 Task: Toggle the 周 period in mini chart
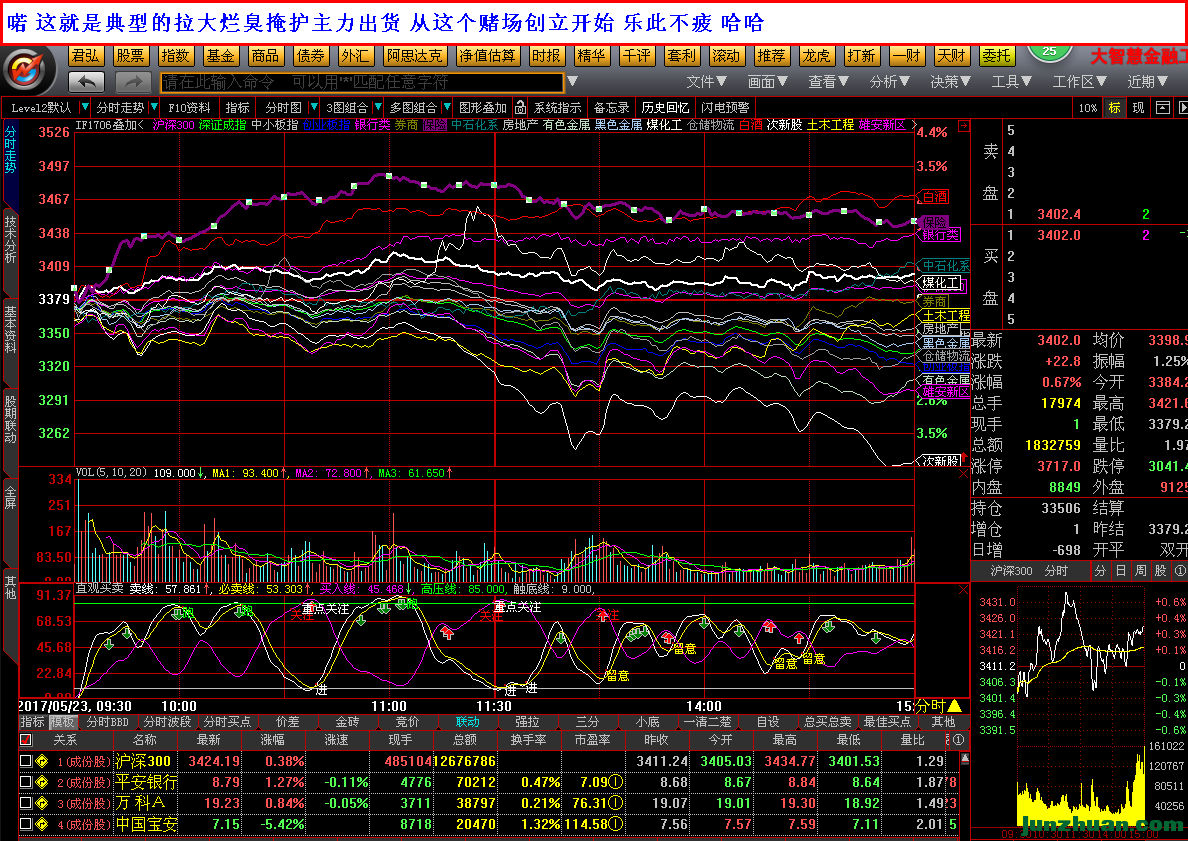[x=1140, y=571]
